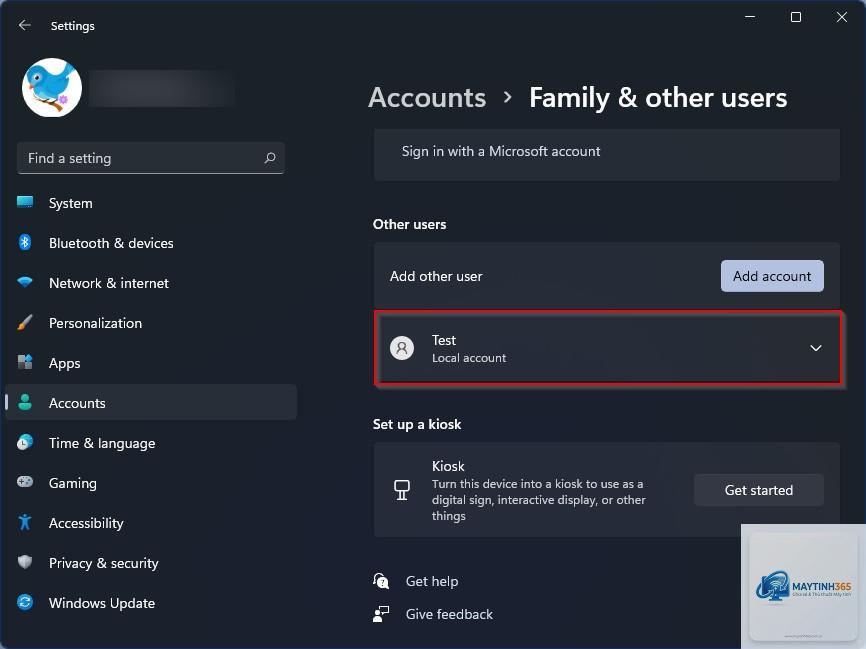866x649 pixels.
Task: Click Get started for Kiosk
Action: coord(758,490)
